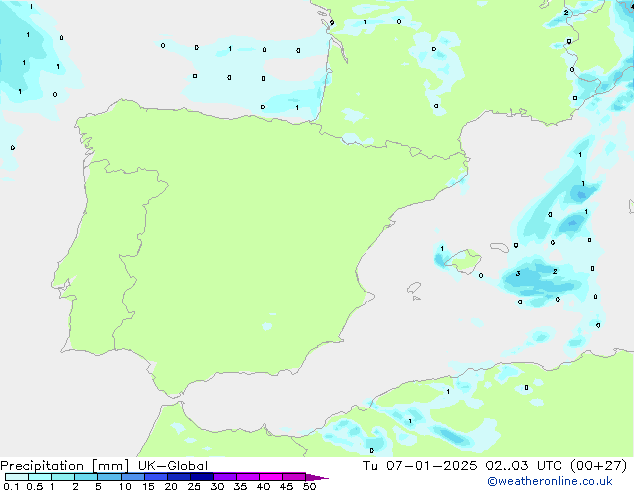Click the 15–20 mm legend color box

(156, 477)
